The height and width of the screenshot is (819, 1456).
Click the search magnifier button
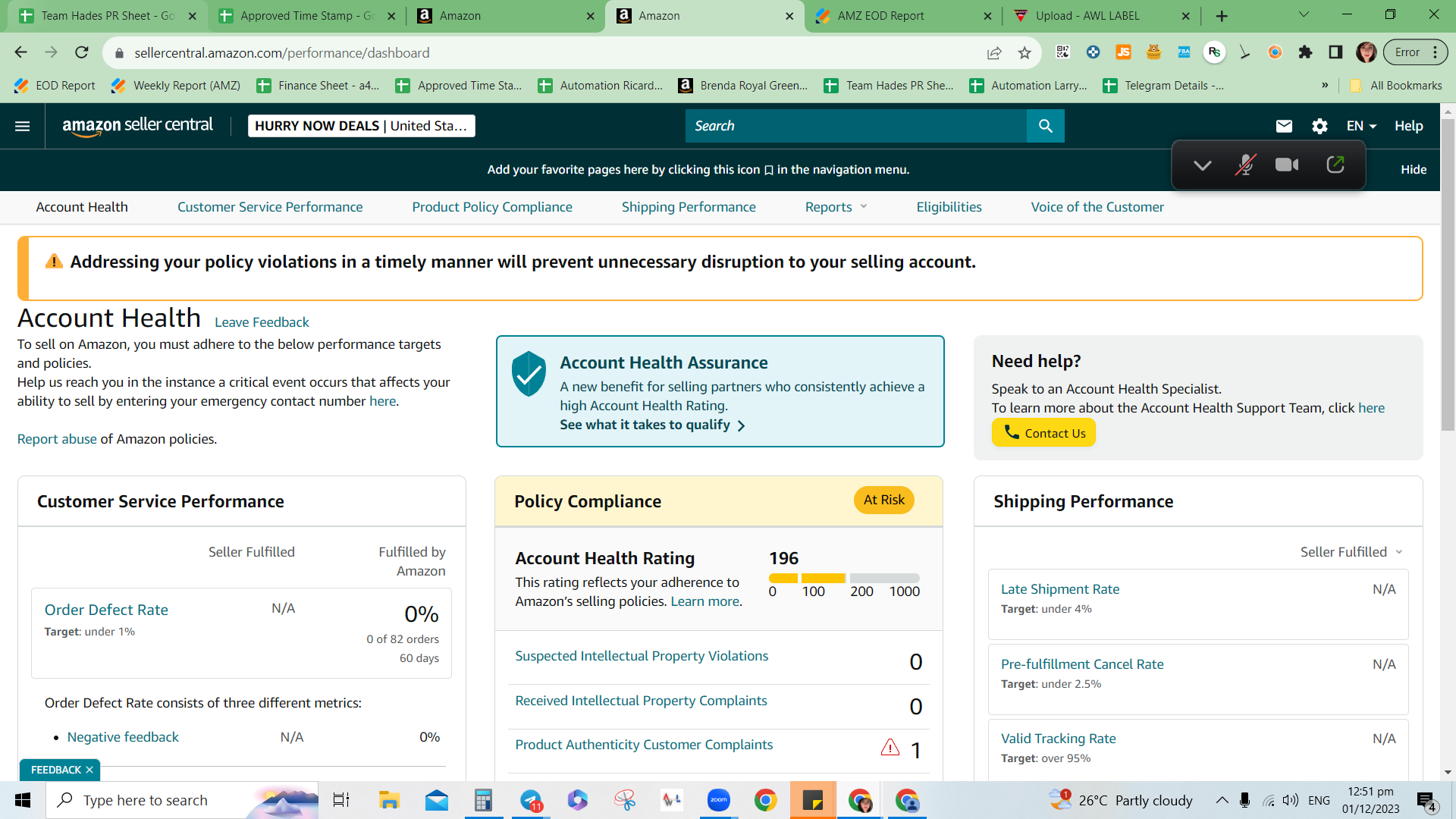pyautogui.click(x=1045, y=126)
